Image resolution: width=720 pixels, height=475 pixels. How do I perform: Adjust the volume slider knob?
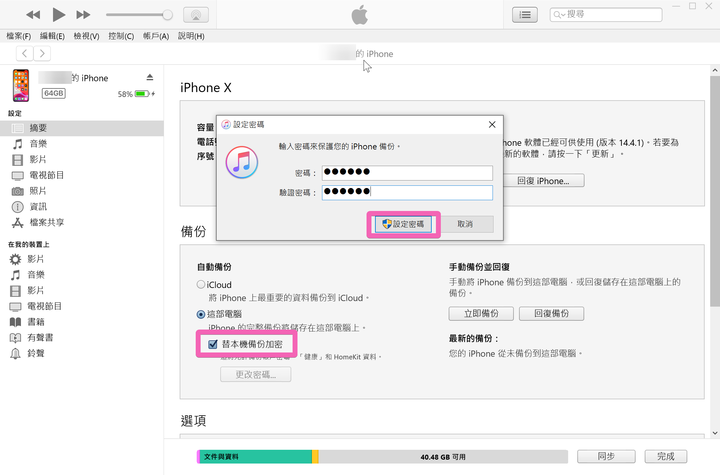click(168, 15)
